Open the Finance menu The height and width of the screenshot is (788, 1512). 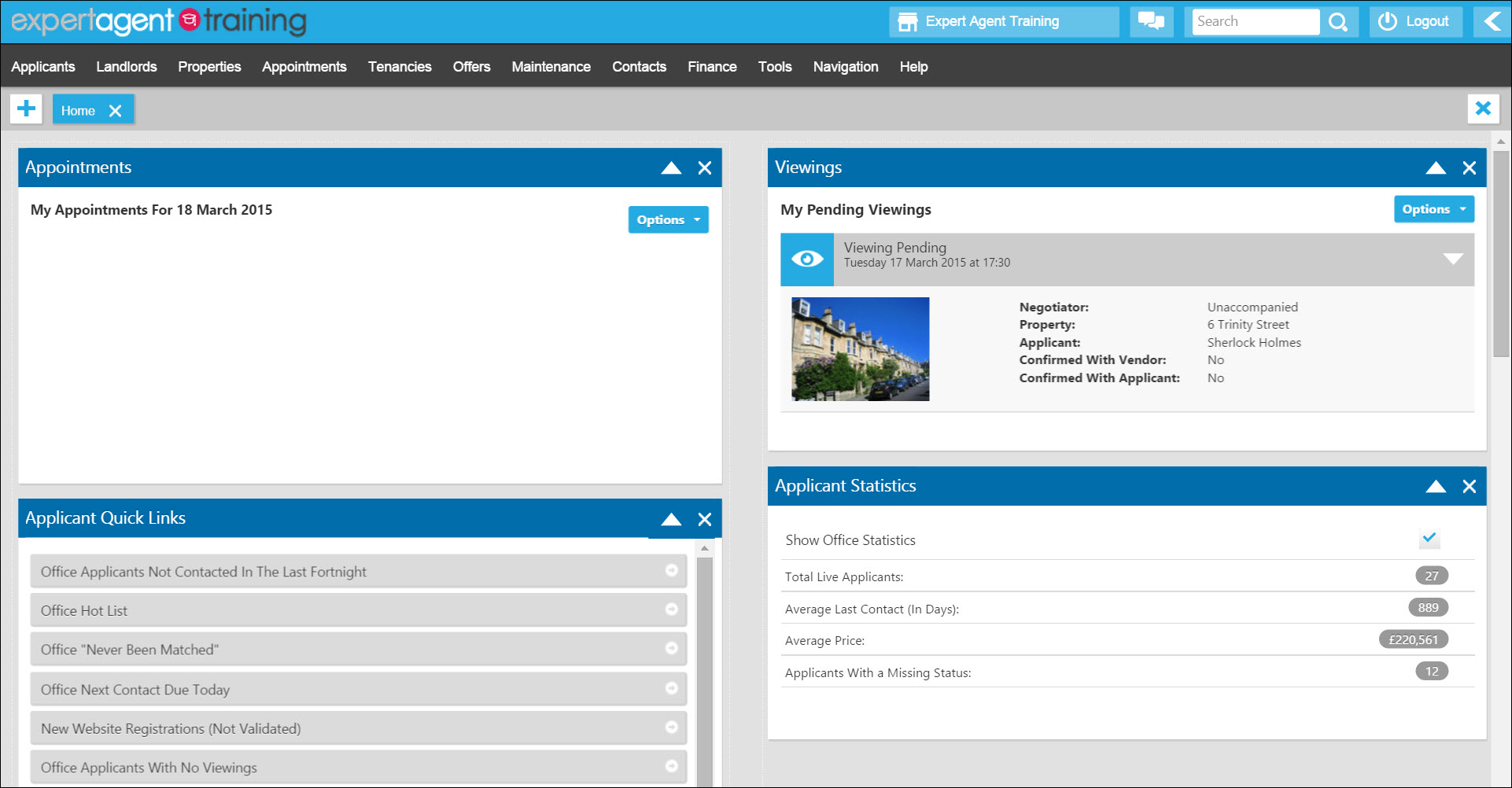[x=712, y=67]
